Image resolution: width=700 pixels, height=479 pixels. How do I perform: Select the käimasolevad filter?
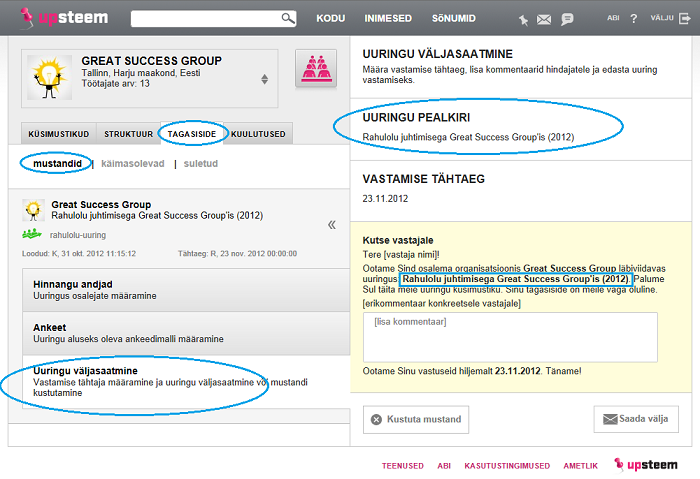133,163
